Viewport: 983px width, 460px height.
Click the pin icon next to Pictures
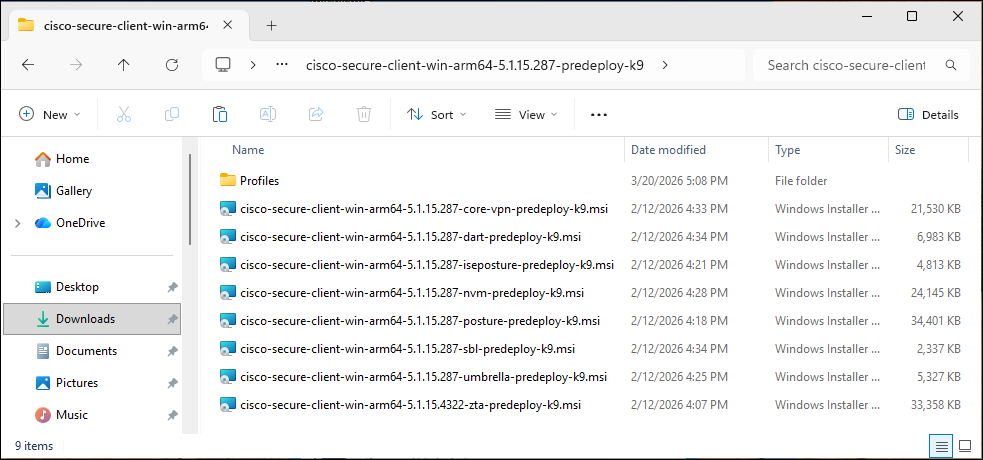172,383
